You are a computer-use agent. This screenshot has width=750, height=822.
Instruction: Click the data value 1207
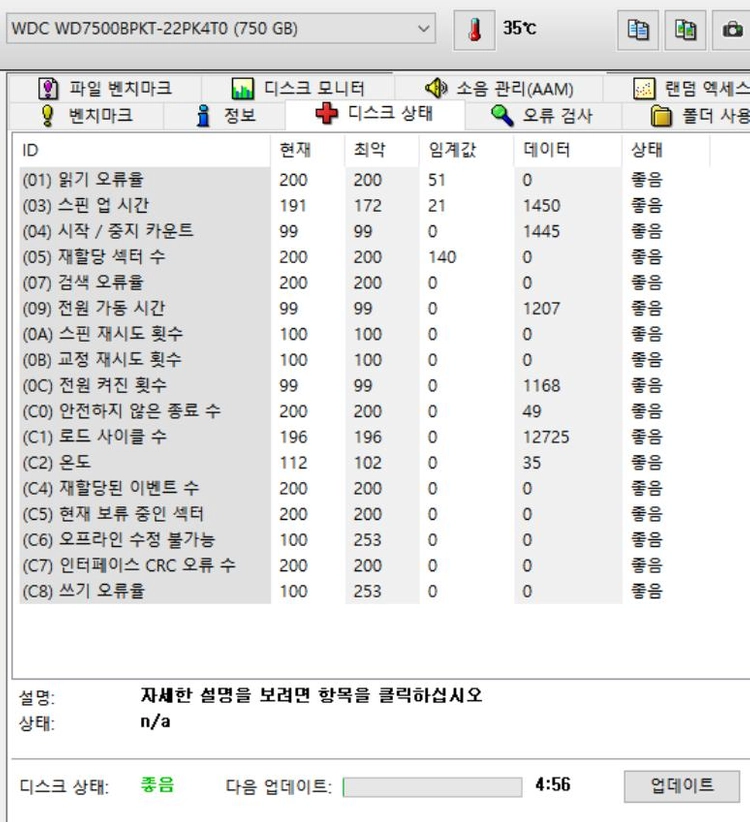pos(541,309)
